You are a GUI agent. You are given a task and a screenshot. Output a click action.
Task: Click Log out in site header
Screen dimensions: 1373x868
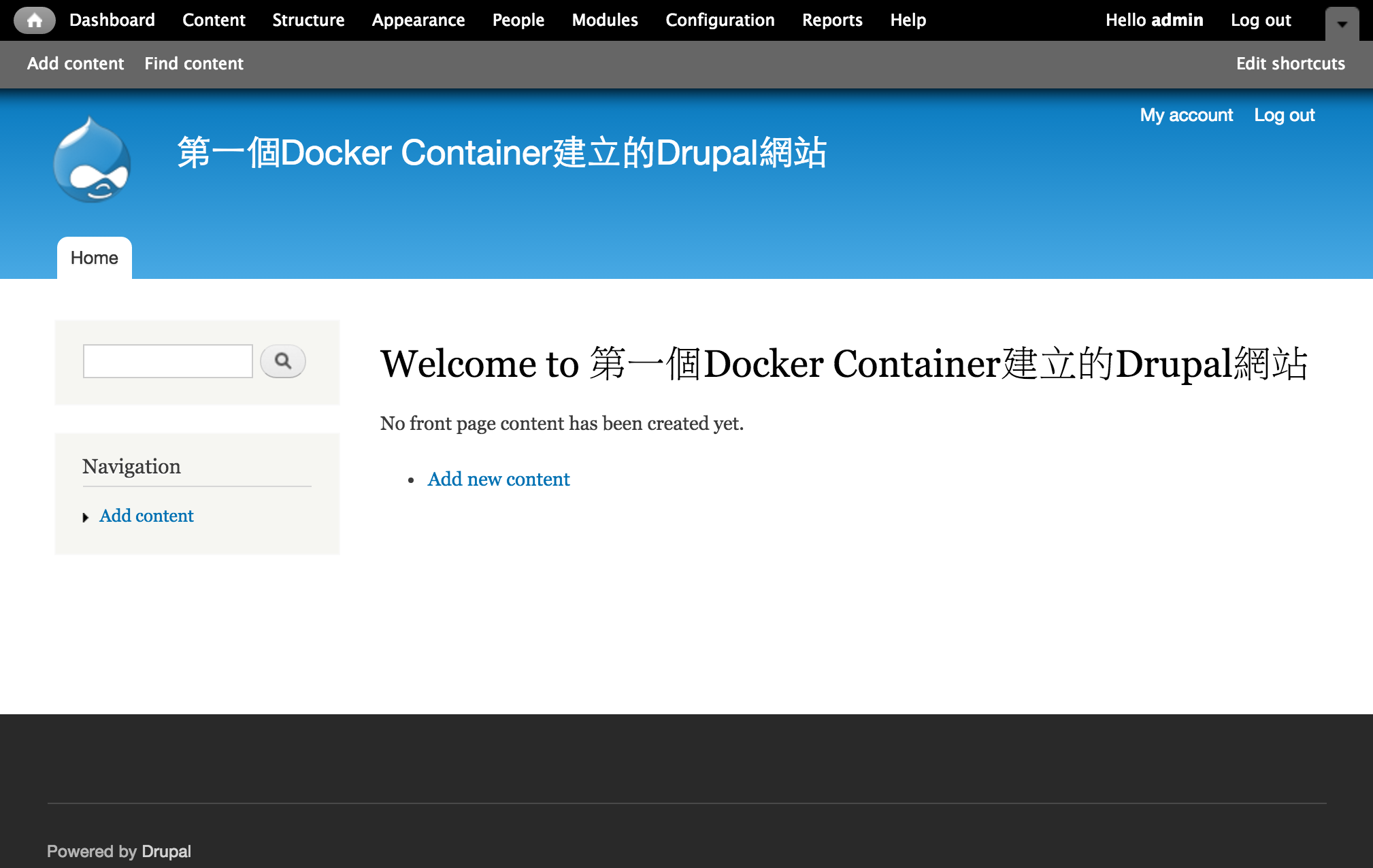[1285, 115]
